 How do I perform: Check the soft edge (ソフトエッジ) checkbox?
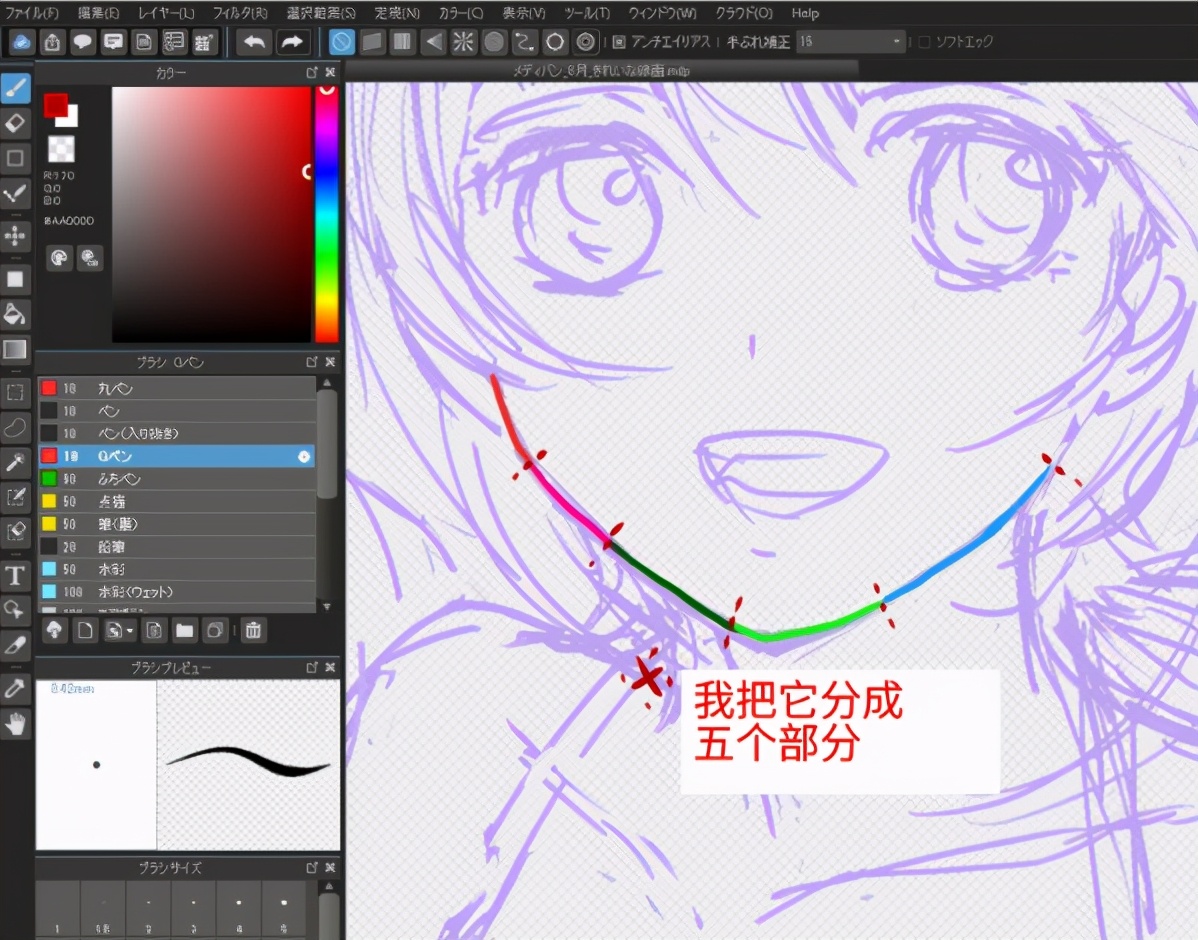[x=924, y=42]
